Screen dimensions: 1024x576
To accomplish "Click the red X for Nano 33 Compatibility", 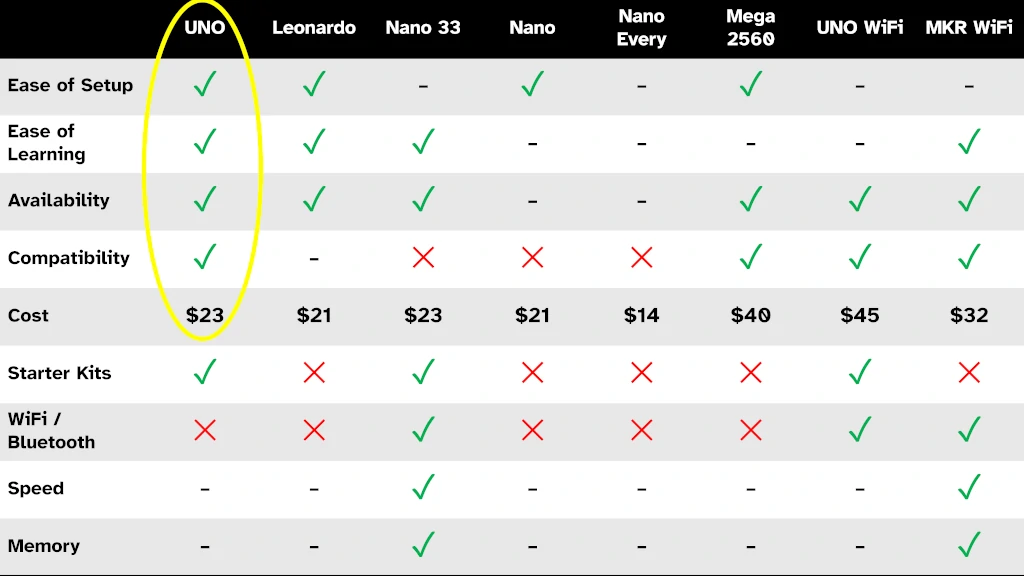I will pos(423,258).
